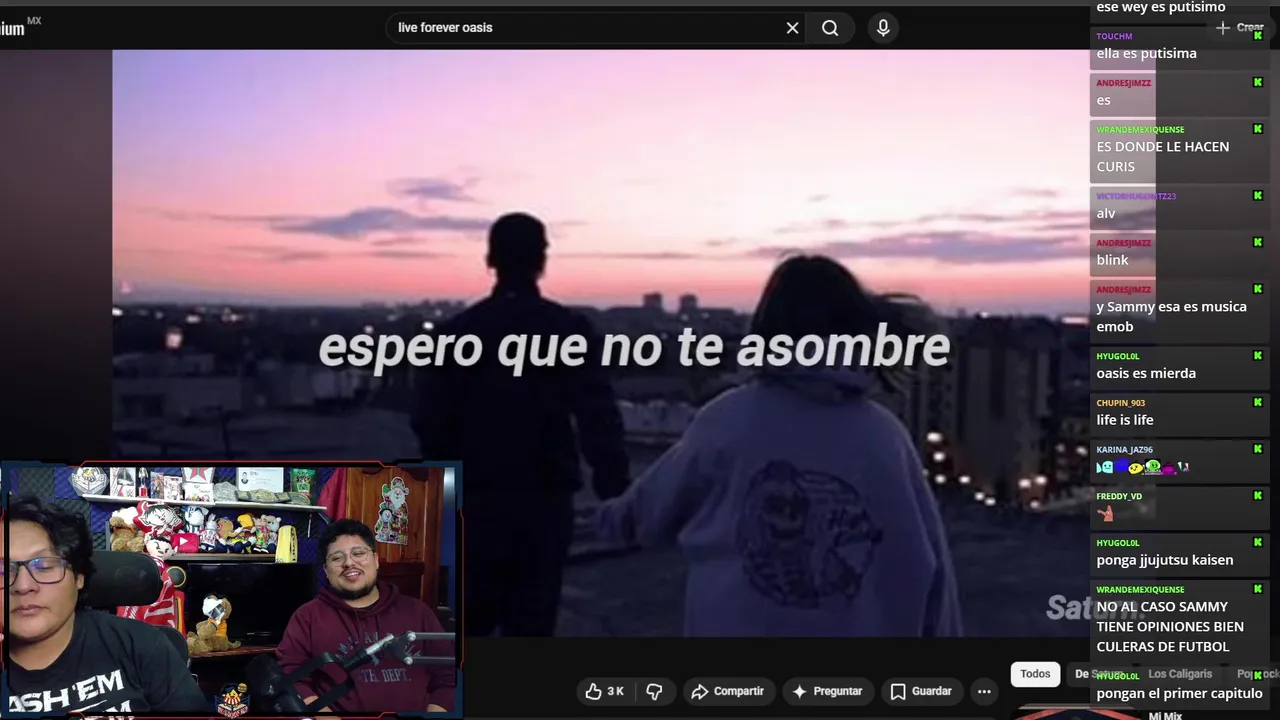Activate voice search microphone icon
This screenshot has height=720, width=1280.
tap(883, 28)
